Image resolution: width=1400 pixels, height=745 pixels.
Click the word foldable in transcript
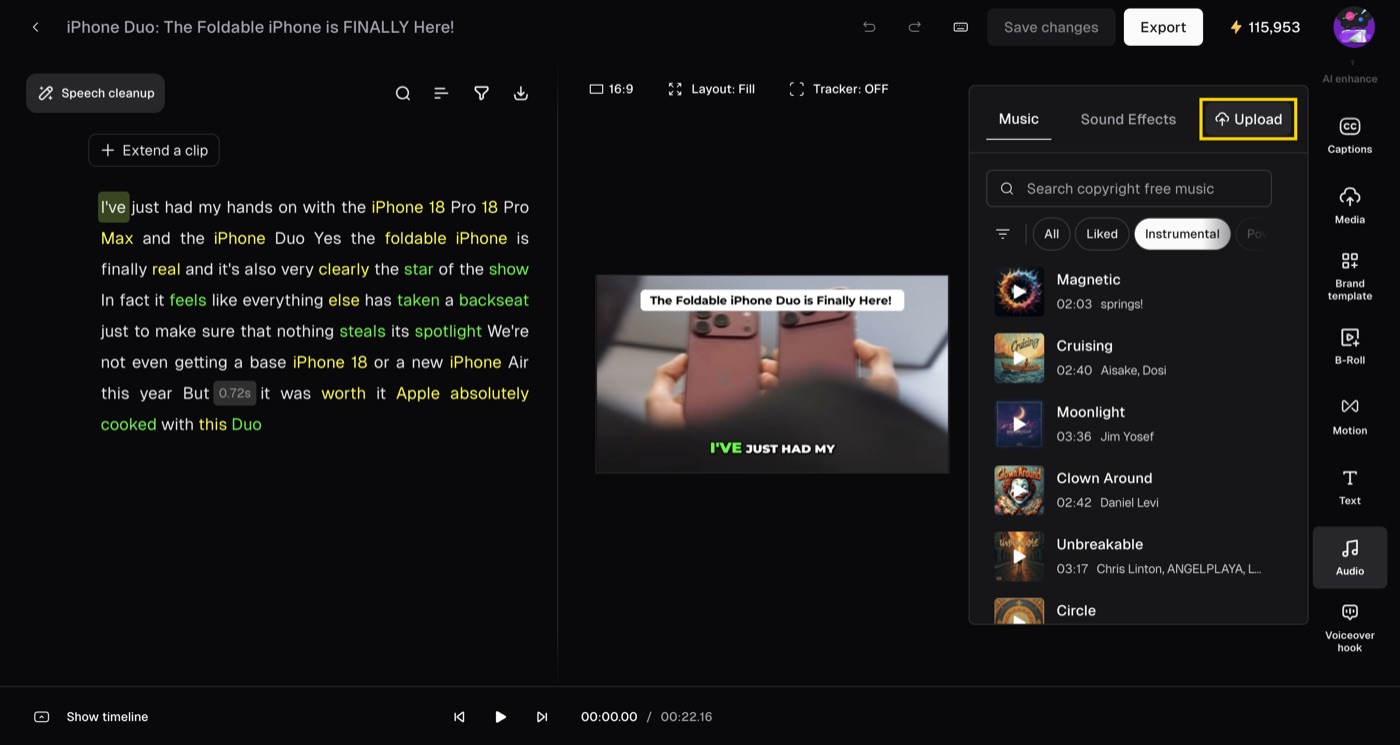click(415, 238)
